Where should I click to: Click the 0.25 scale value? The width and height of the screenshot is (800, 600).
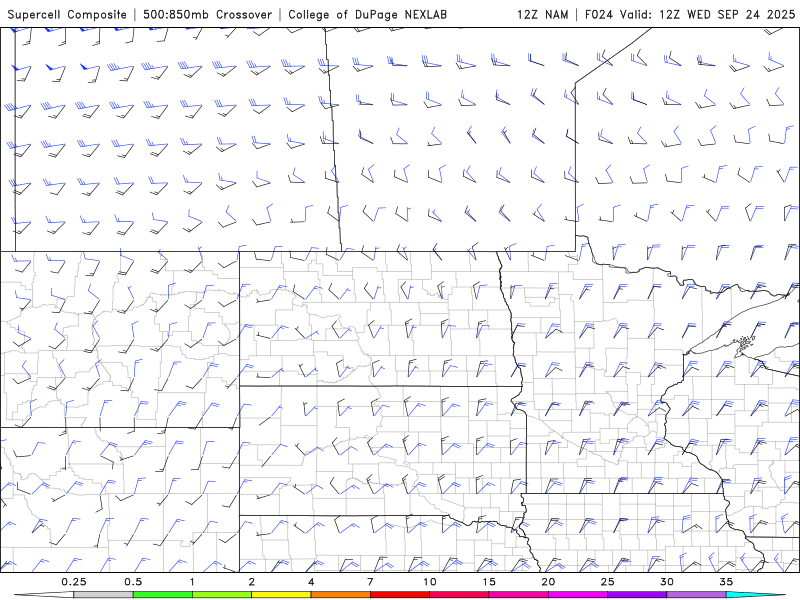74,582
